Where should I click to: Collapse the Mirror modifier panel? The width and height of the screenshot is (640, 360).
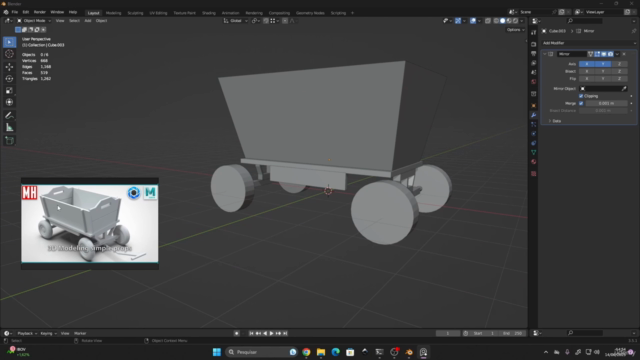pos(544,54)
